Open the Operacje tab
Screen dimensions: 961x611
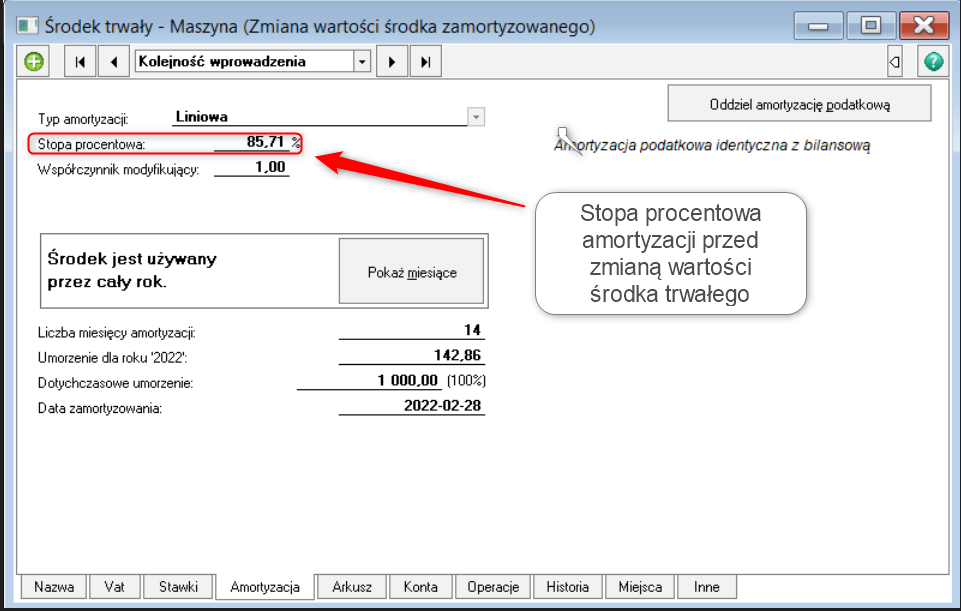(x=493, y=586)
